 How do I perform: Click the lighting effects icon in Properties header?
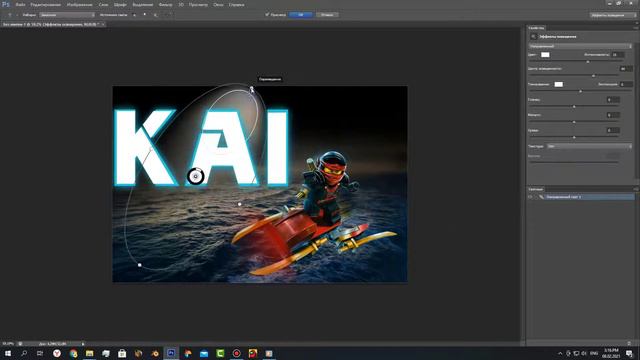pos(533,37)
